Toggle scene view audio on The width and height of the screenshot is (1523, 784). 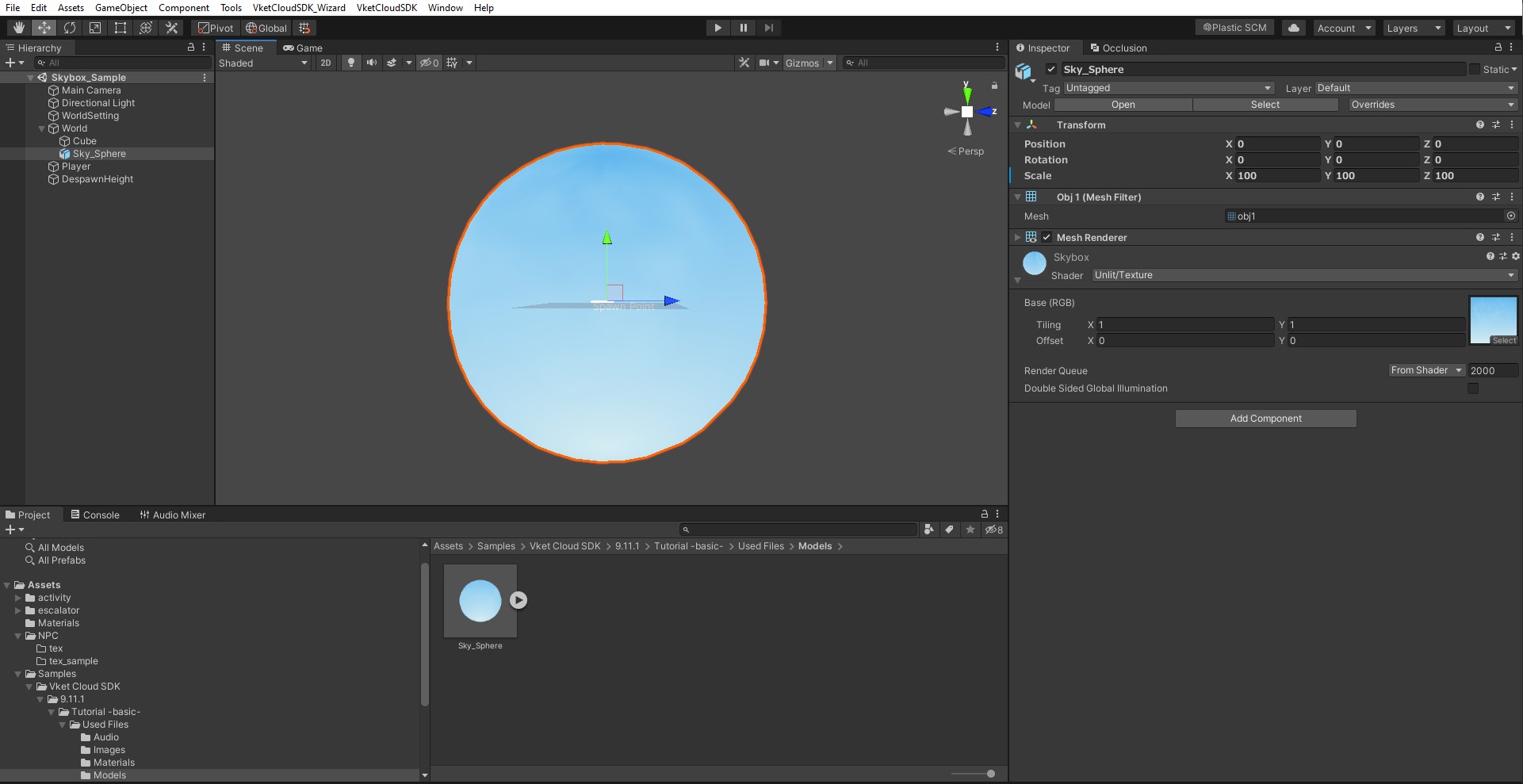(x=372, y=63)
